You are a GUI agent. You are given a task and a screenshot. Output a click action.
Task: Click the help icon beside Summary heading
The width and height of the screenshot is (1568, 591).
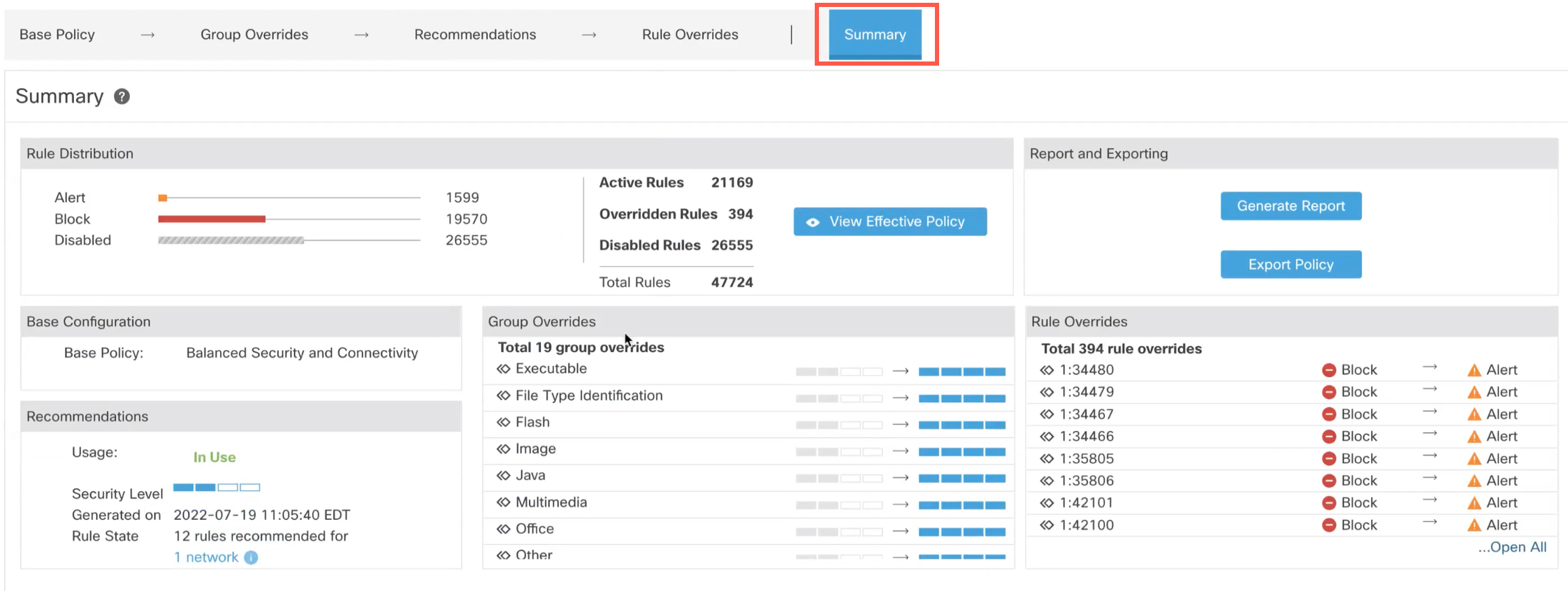pyautogui.click(x=122, y=96)
